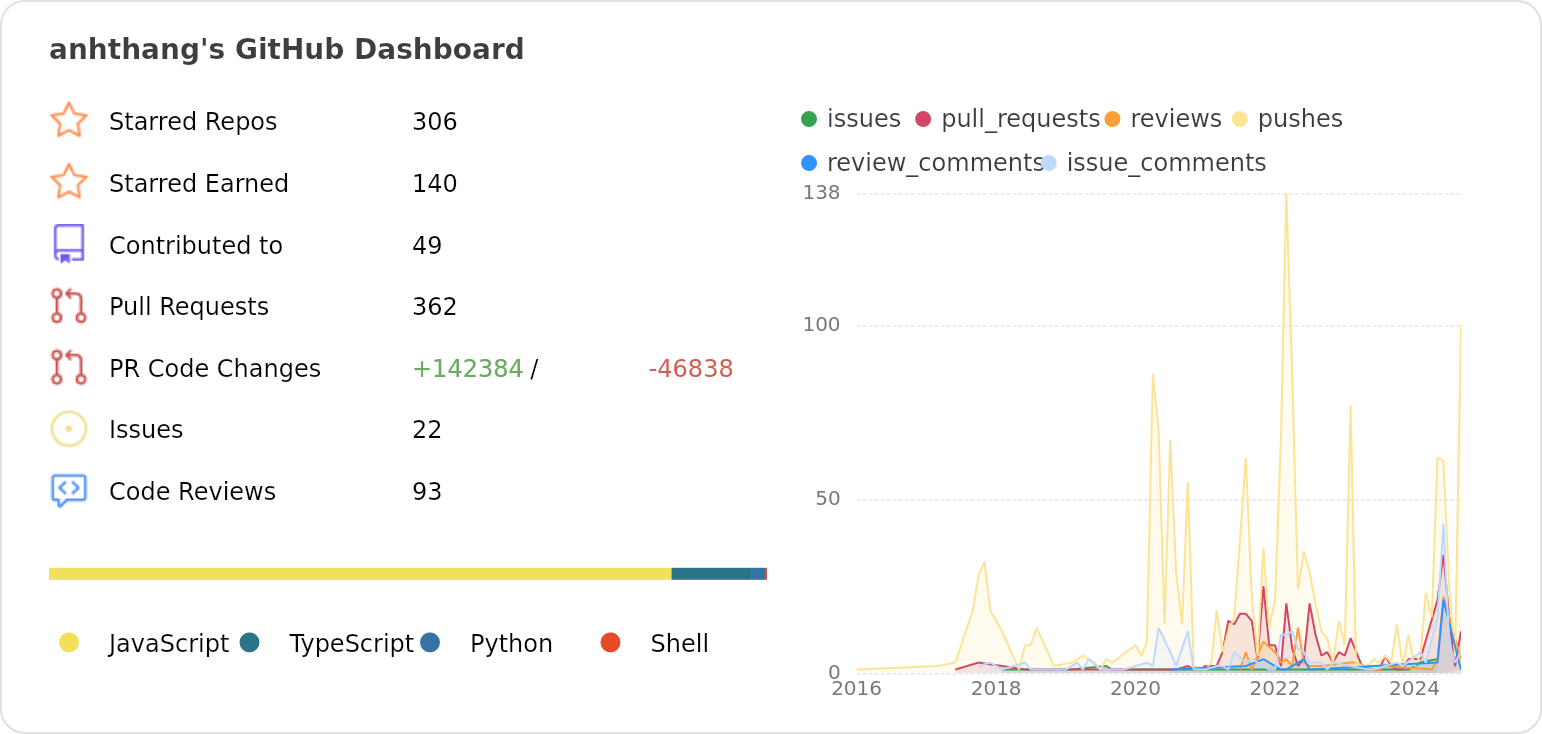
Task: Click the Python blue legend dot
Action: pyautogui.click(x=430, y=642)
